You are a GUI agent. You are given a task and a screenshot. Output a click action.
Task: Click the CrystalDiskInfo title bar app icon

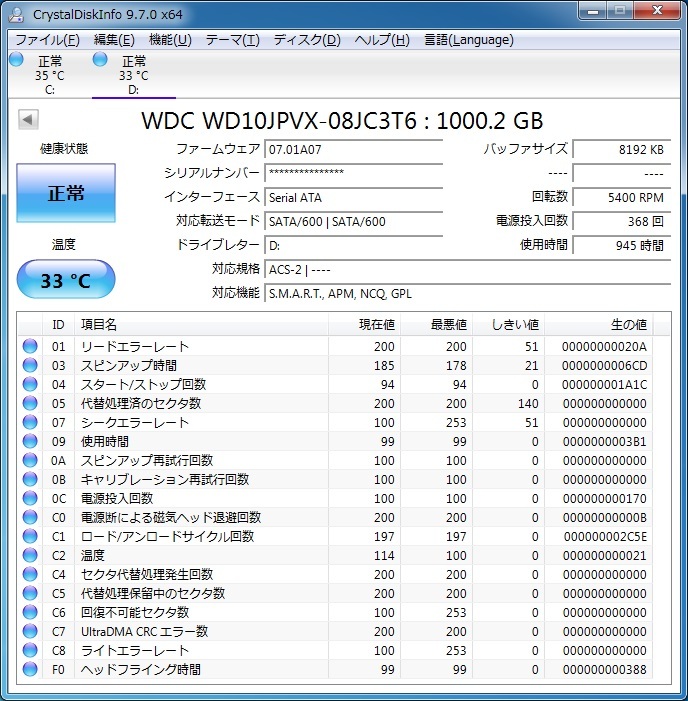(17, 14)
